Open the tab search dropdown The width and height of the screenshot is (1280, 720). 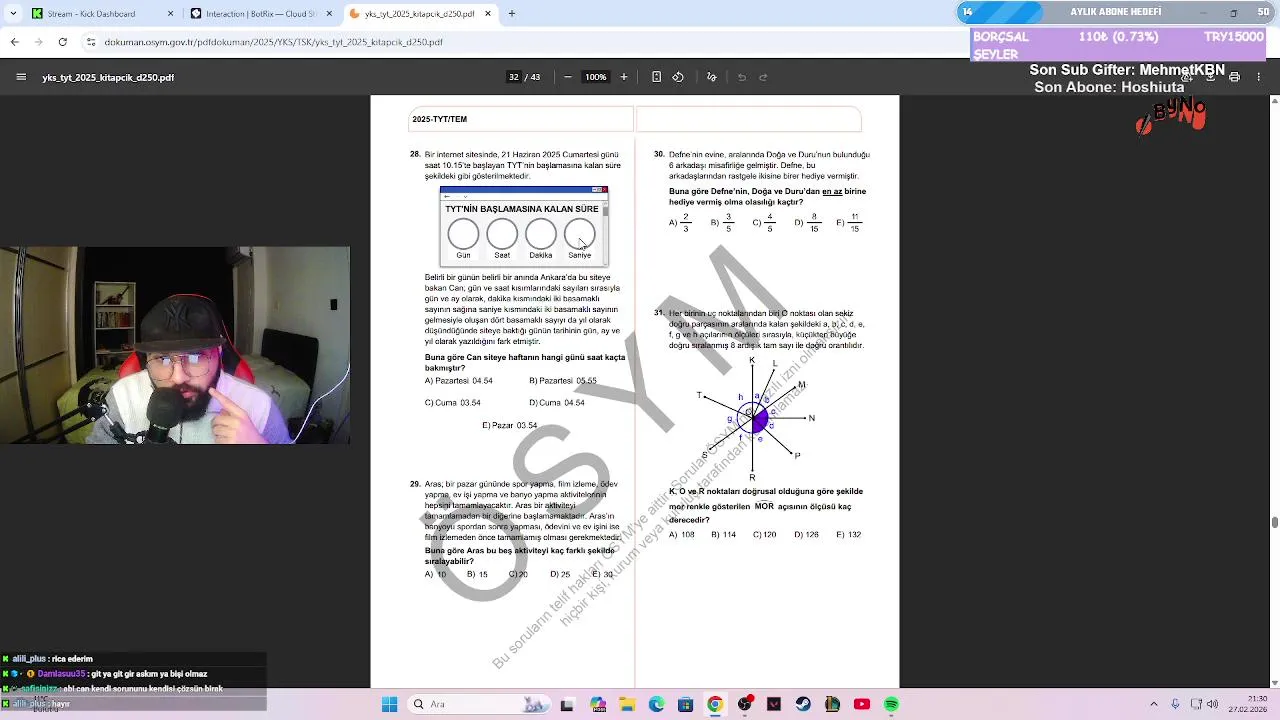tap(12, 14)
